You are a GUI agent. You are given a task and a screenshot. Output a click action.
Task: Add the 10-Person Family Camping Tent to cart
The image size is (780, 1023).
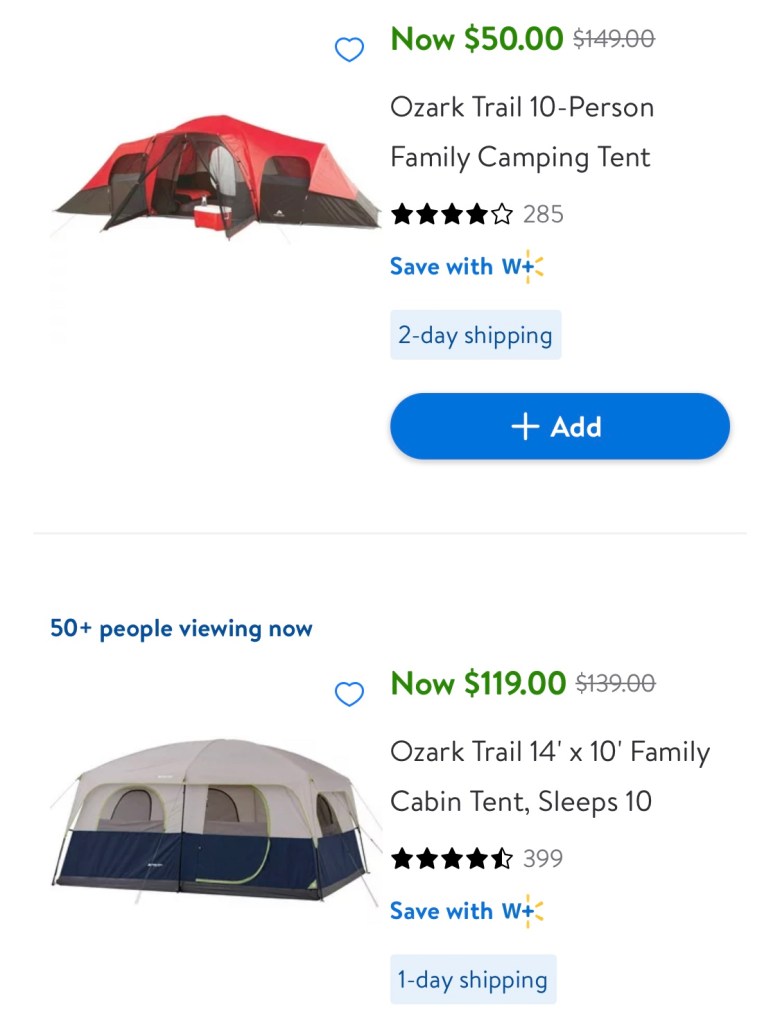559,427
